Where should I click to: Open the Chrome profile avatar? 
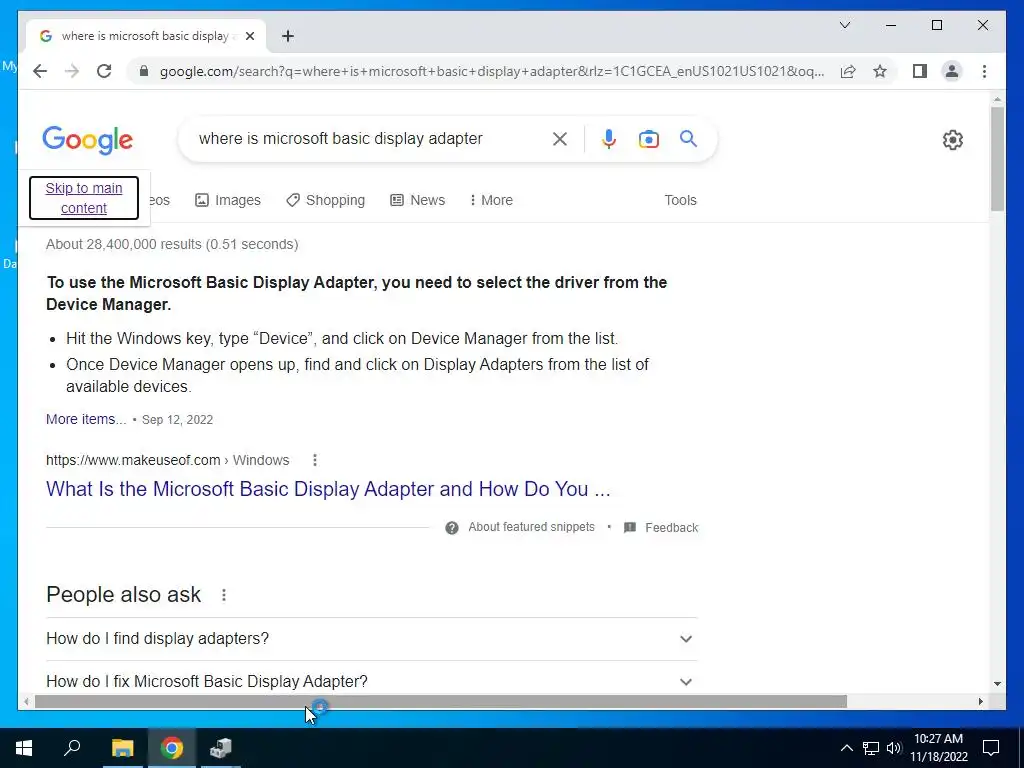(952, 71)
